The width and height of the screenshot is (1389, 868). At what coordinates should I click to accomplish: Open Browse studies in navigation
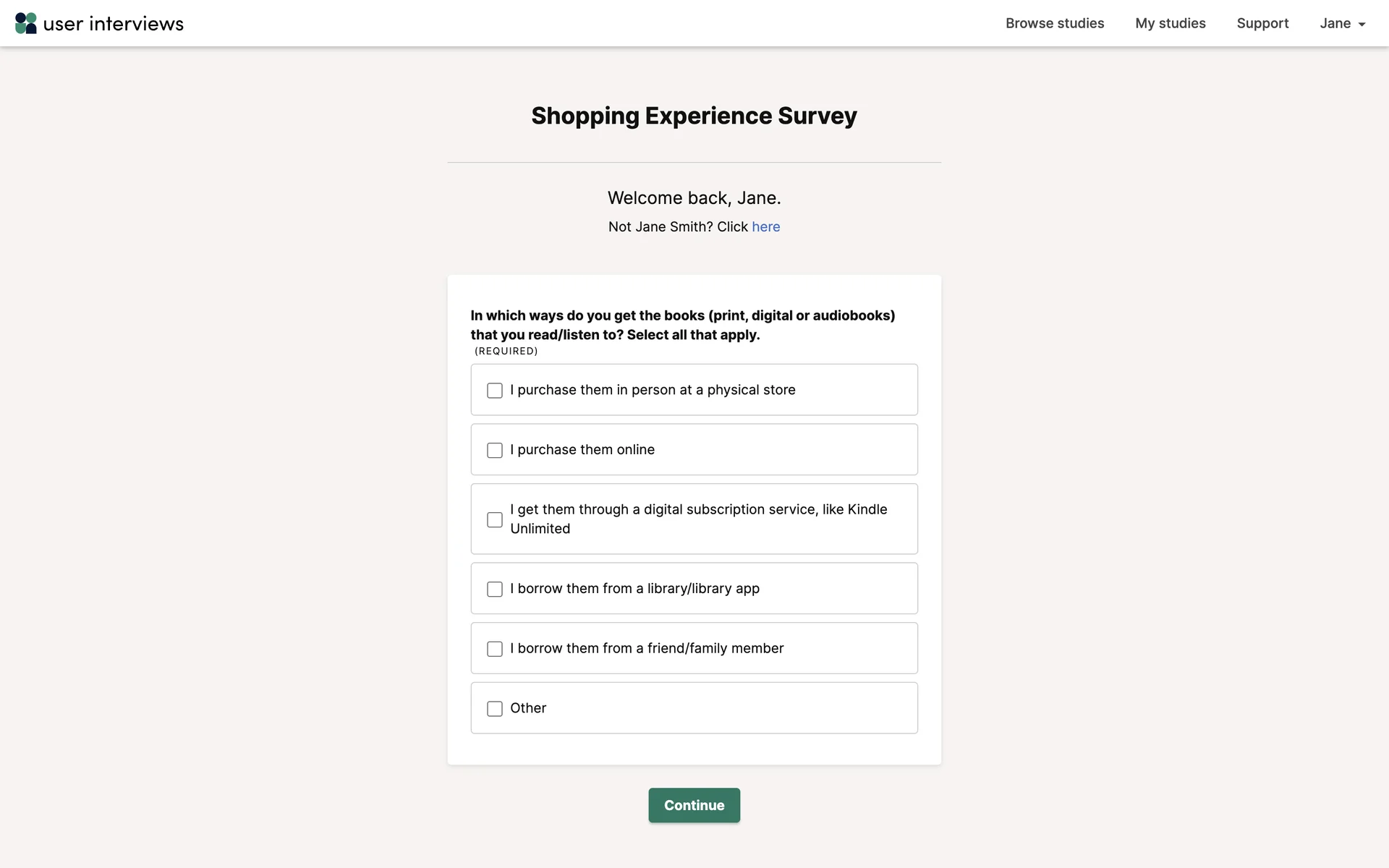pos(1054,23)
